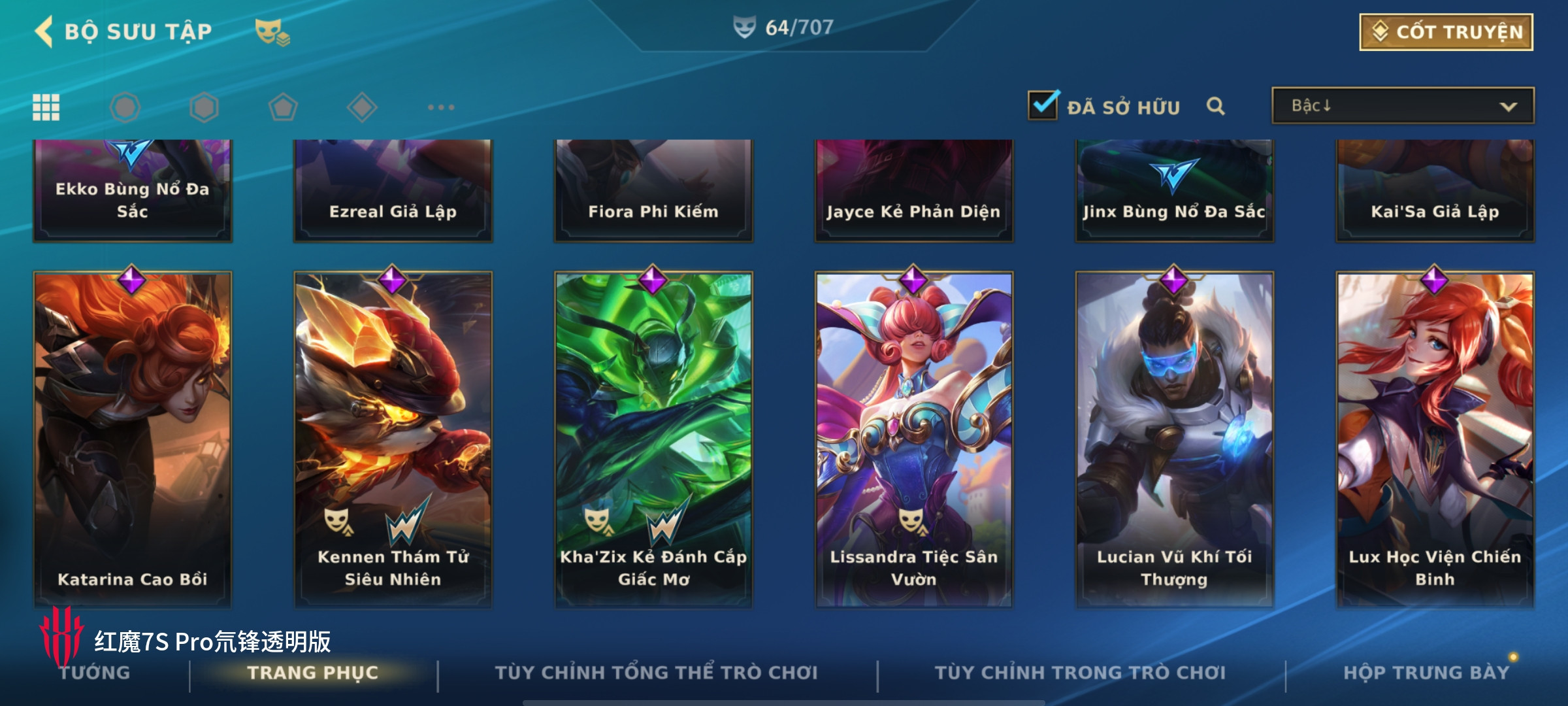
Task: Switch to the Tướng tab
Action: pos(95,673)
